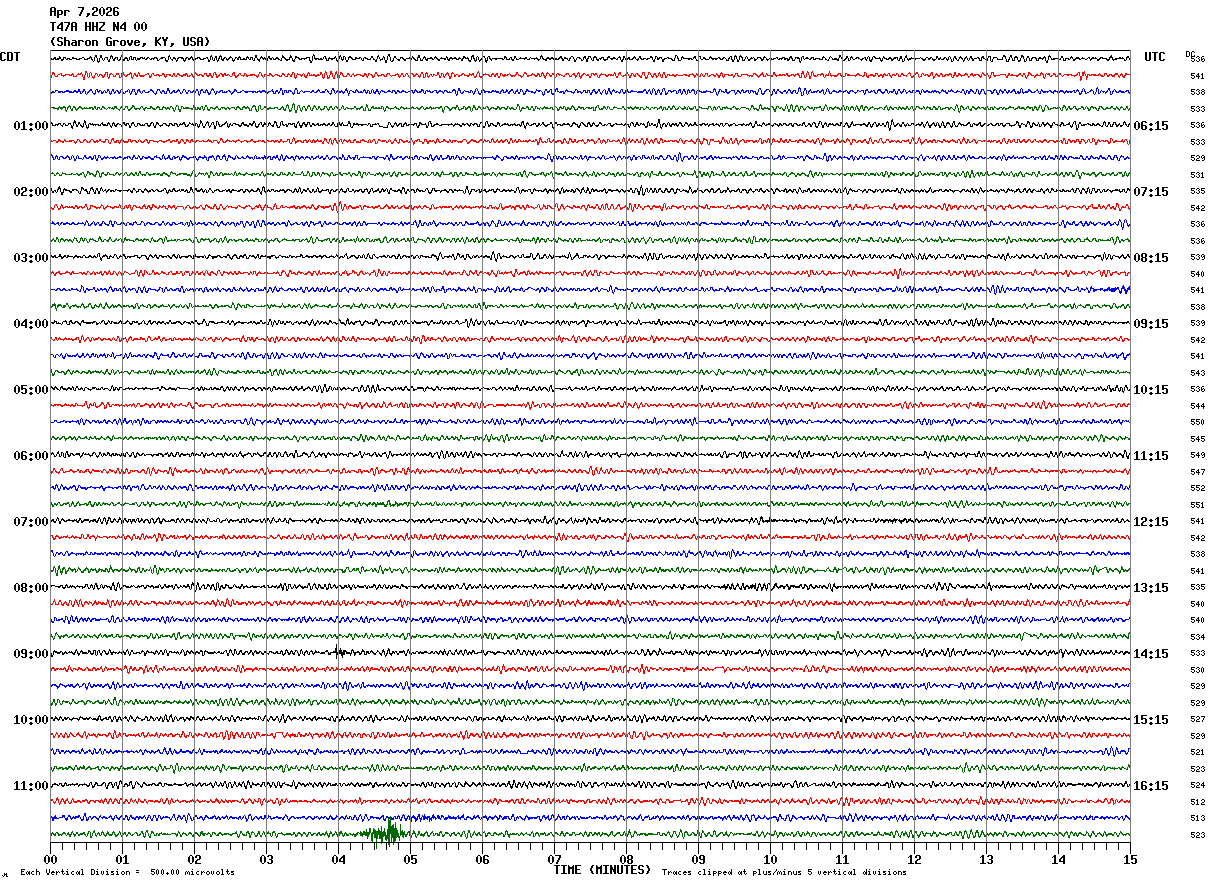This screenshot has height=886, width=1210.
Task: Click minute tick '10' on the time axis
Action: tap(770, 859)
